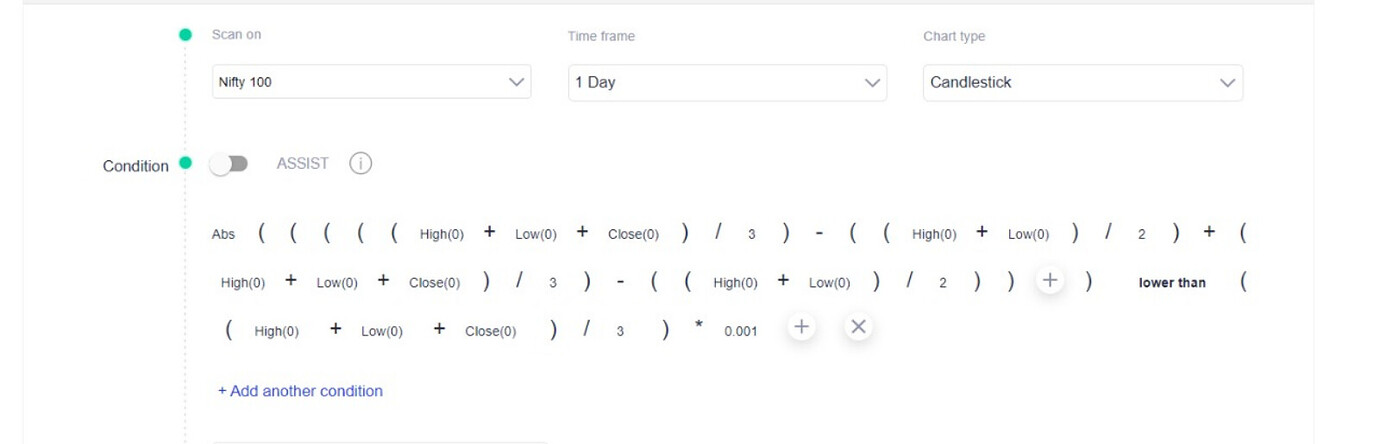Screen dimensions: 1380x444
Task: Click the multiplication asterisk operator
Action: (699, 329)
